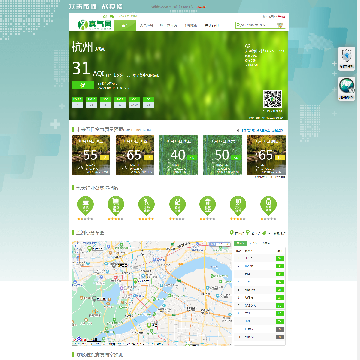360x360 pixels.
Task: Select the first pollutant box under the AQI
Action: click(x=77, y=102)
